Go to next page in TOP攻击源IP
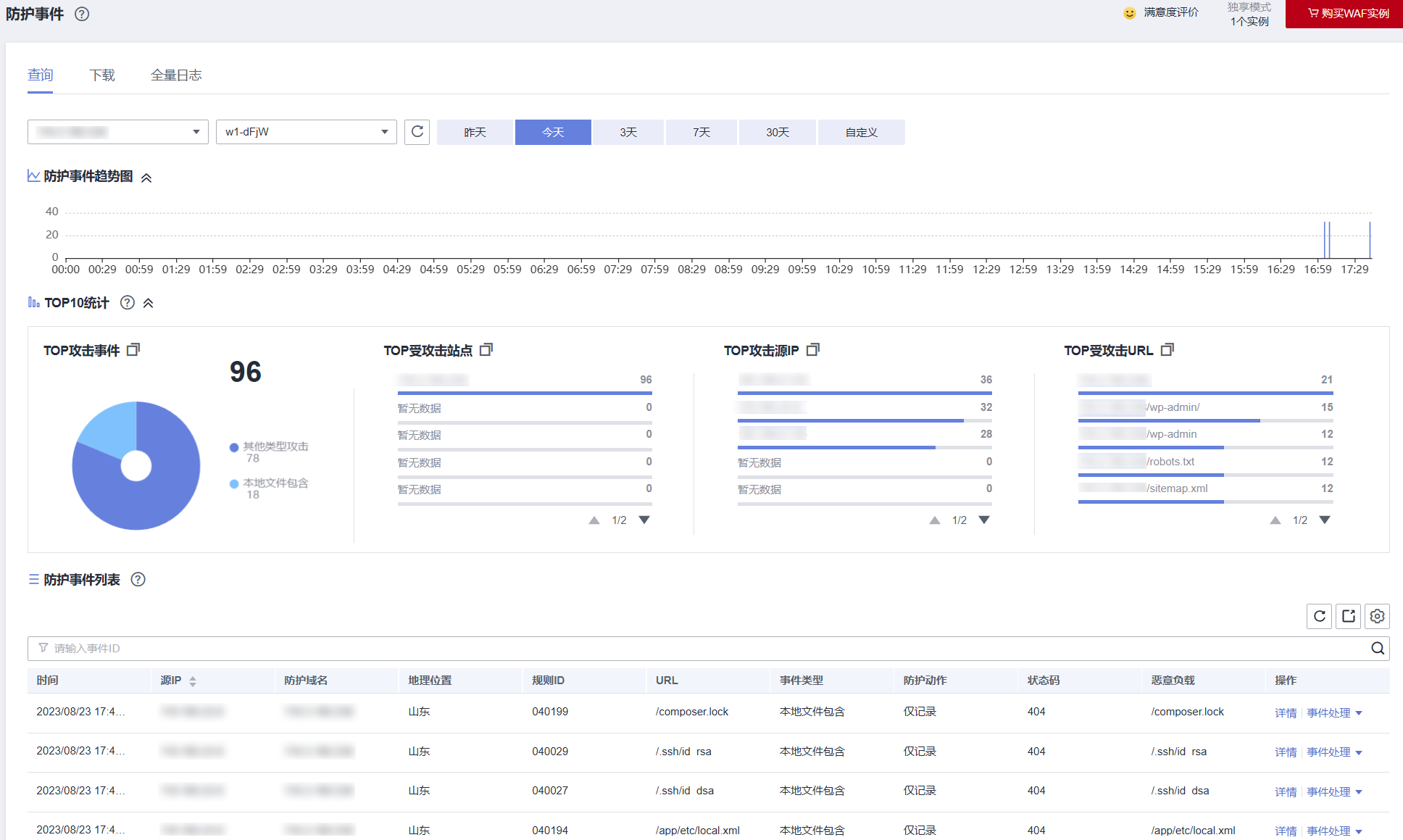The image size is (1403, 840). click(984, 520)
